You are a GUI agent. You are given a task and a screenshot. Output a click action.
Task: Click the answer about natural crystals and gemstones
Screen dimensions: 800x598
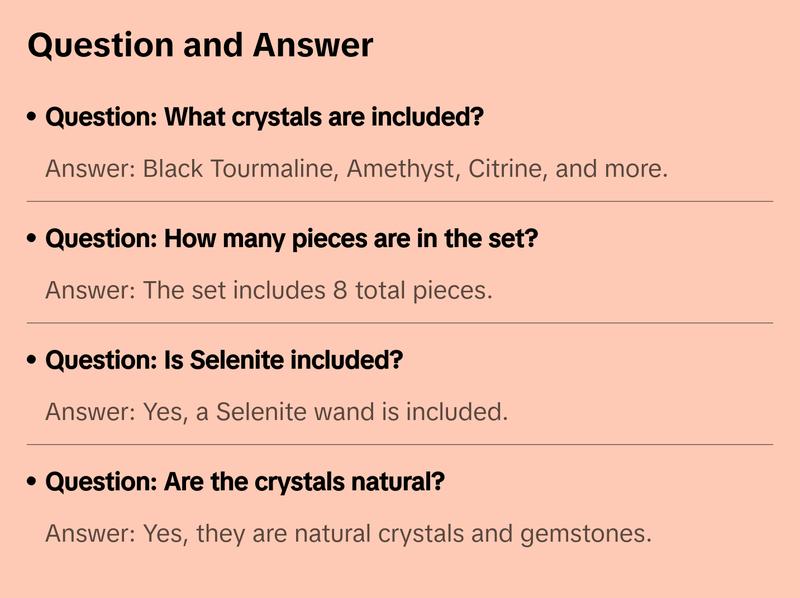348,534
